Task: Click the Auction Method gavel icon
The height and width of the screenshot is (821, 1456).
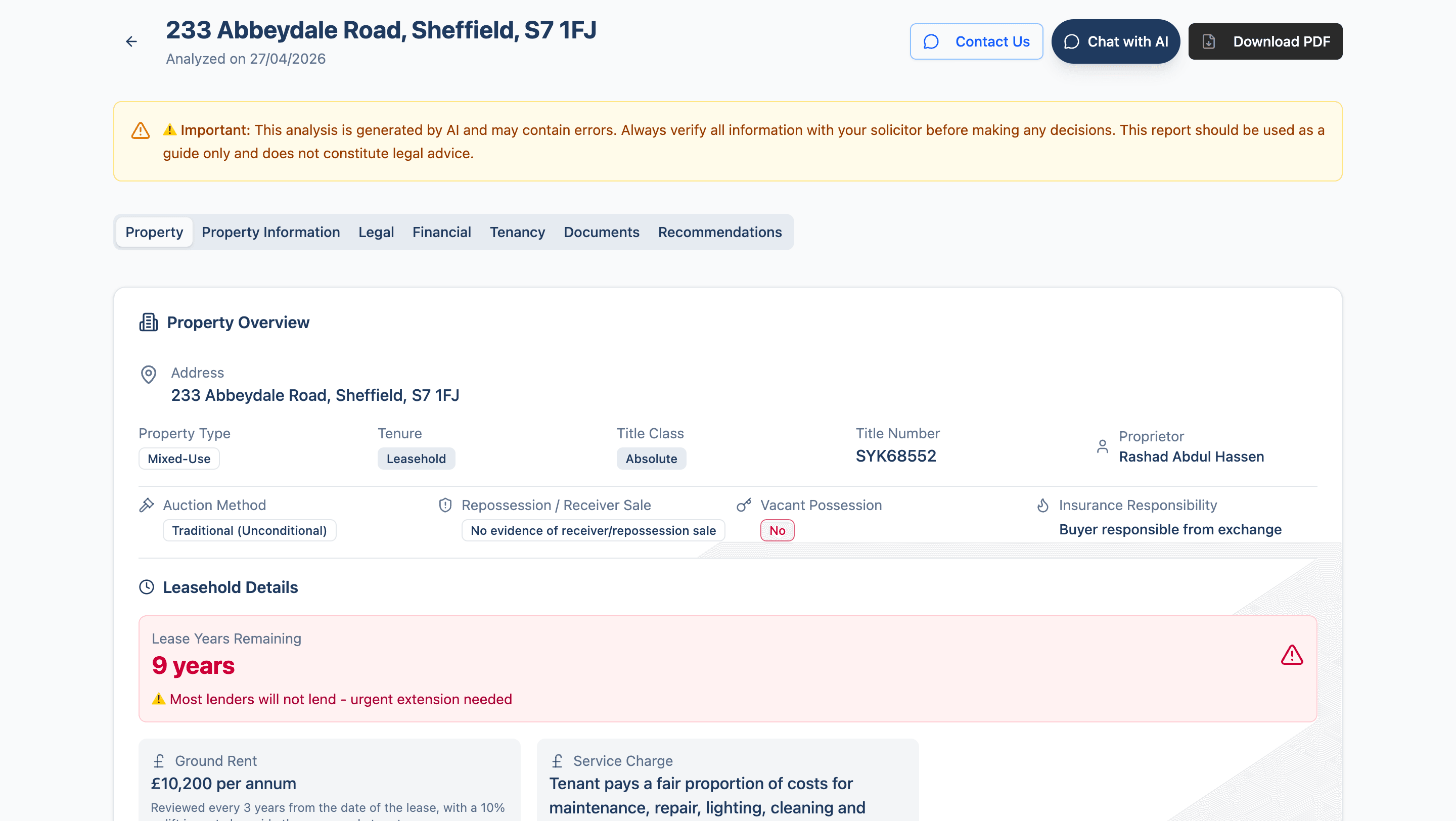Action: point(147,505)
